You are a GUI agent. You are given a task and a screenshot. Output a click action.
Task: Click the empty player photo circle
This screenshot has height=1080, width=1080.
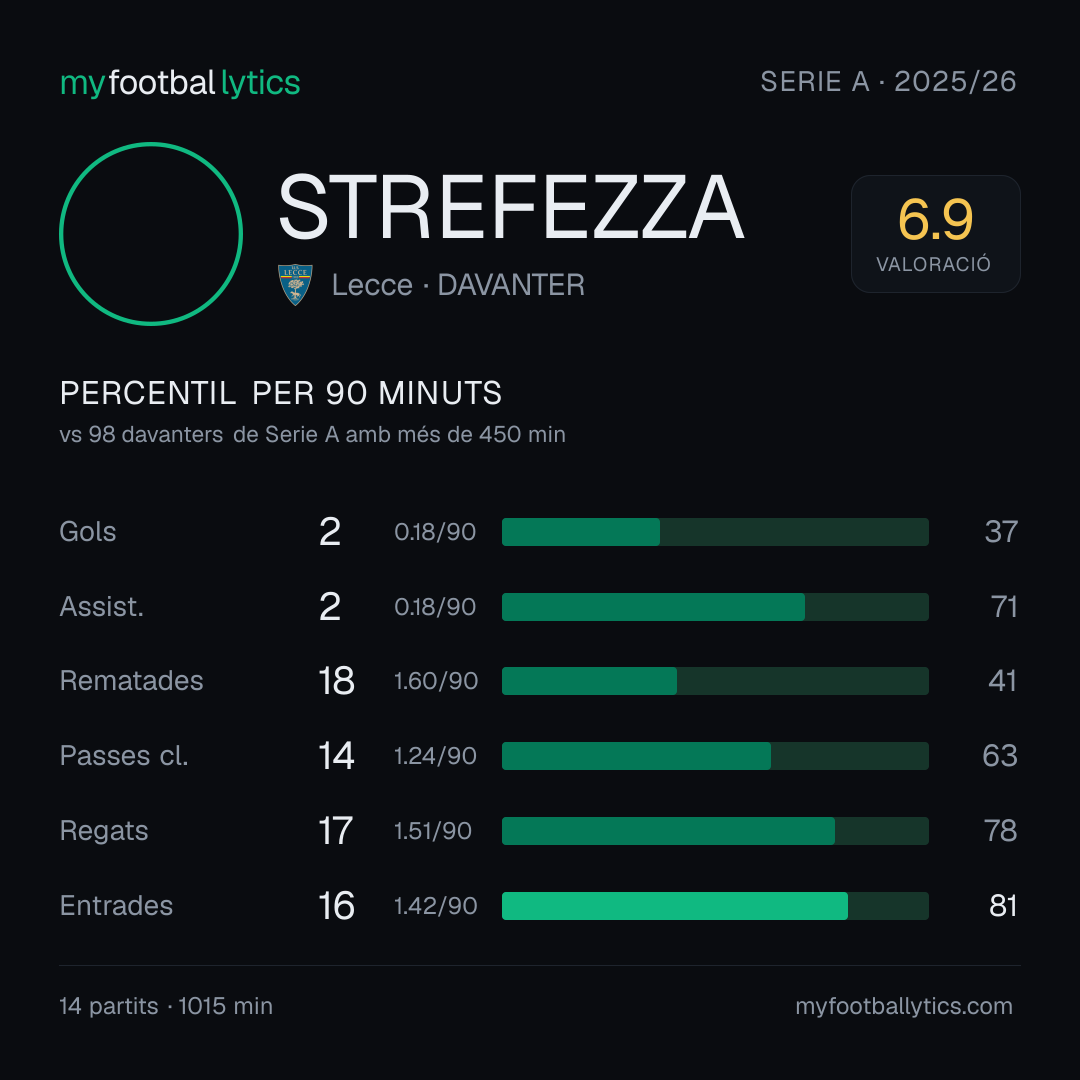tap(151, 233)
